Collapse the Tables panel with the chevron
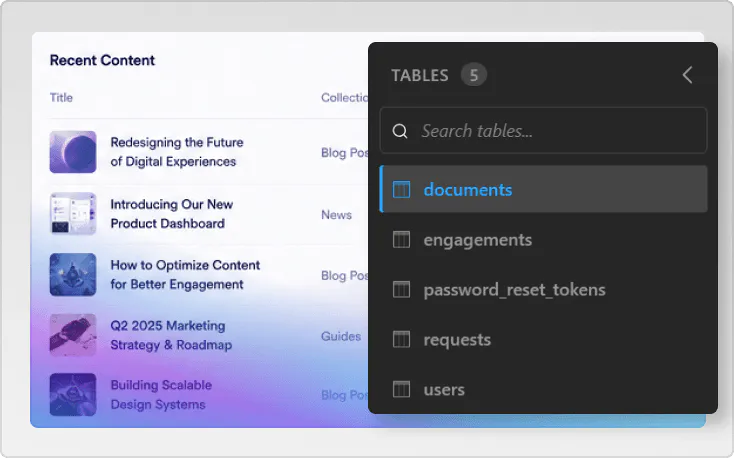 pyautogui.click(x=687, y=75)
